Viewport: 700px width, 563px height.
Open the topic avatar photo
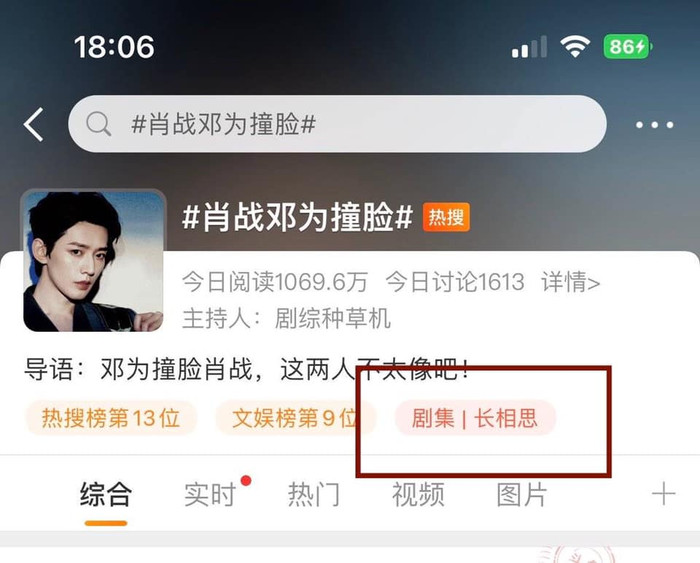pos(93,260)
